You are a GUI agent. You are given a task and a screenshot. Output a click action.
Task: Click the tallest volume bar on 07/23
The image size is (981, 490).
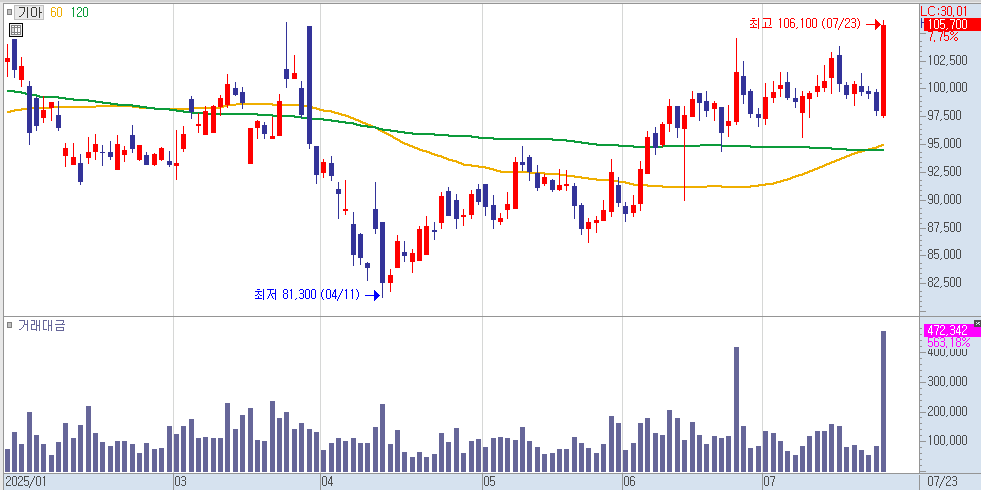(x=883, y=401)
